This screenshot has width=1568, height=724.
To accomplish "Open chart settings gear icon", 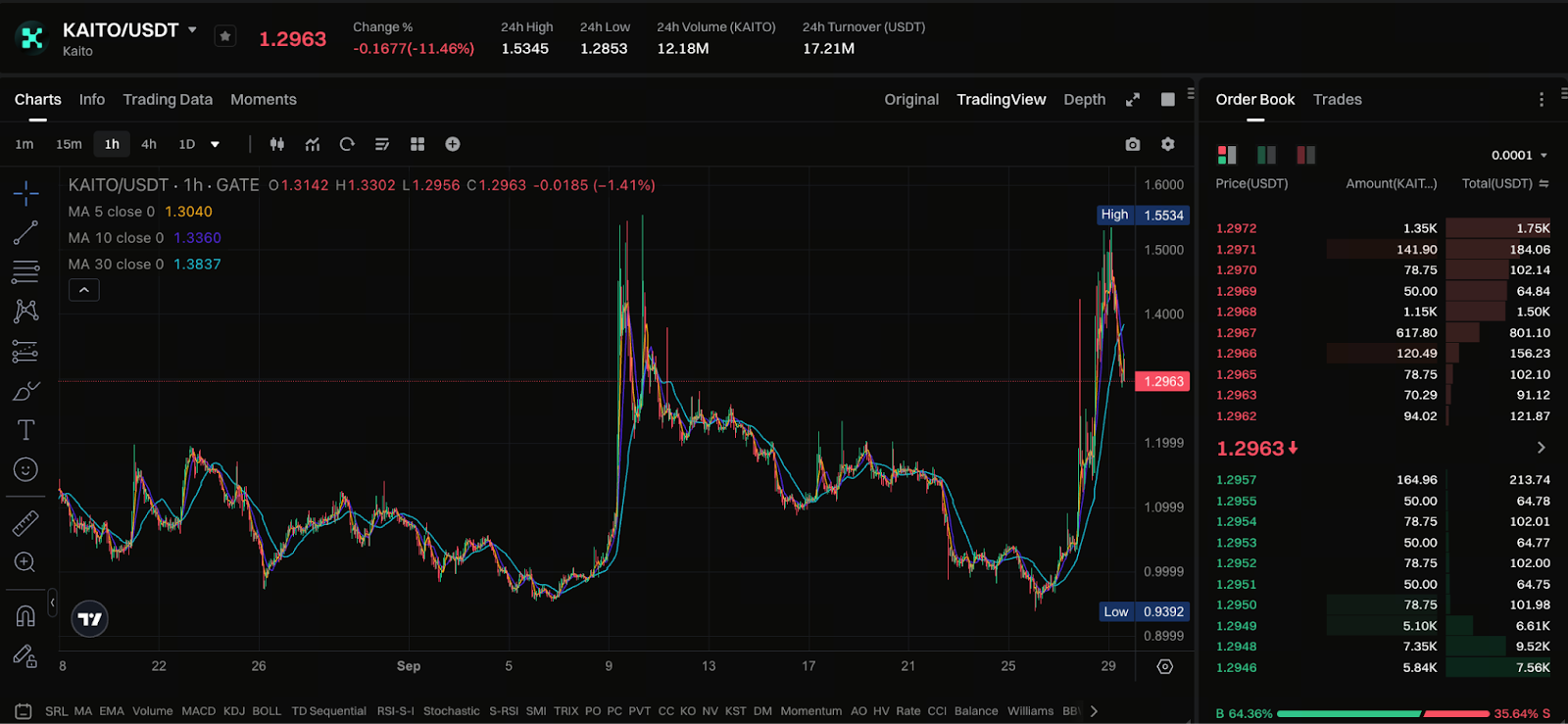I will click(1168, 144).
